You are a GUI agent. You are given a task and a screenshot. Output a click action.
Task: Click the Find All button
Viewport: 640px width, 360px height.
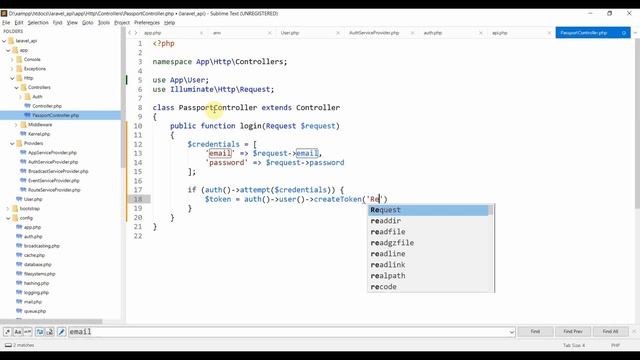(610, 331)
